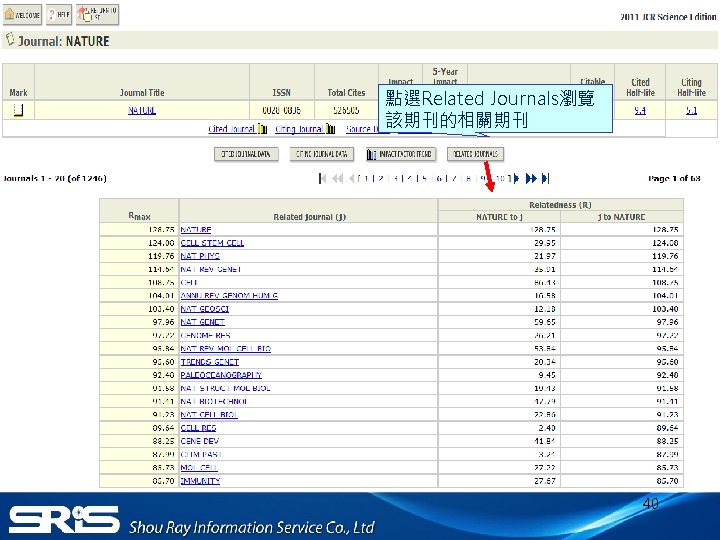Open the GENE DEV journal link
The width and height of the screenshot is (720, 540).
click(199, 441)
